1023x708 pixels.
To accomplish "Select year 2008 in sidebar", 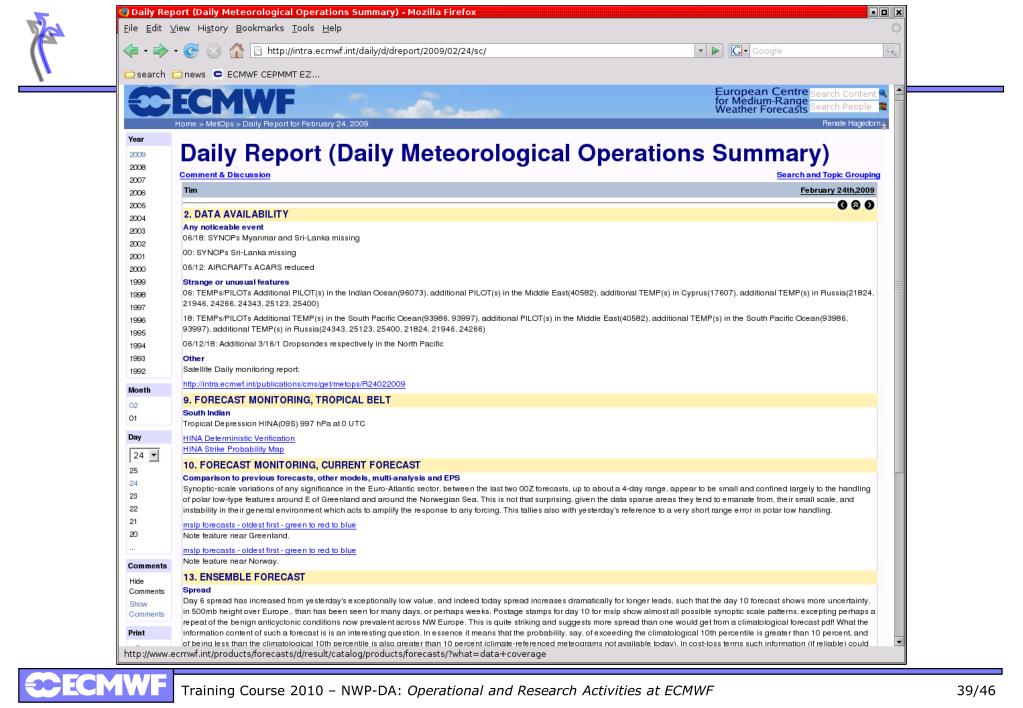I will 137,167.
